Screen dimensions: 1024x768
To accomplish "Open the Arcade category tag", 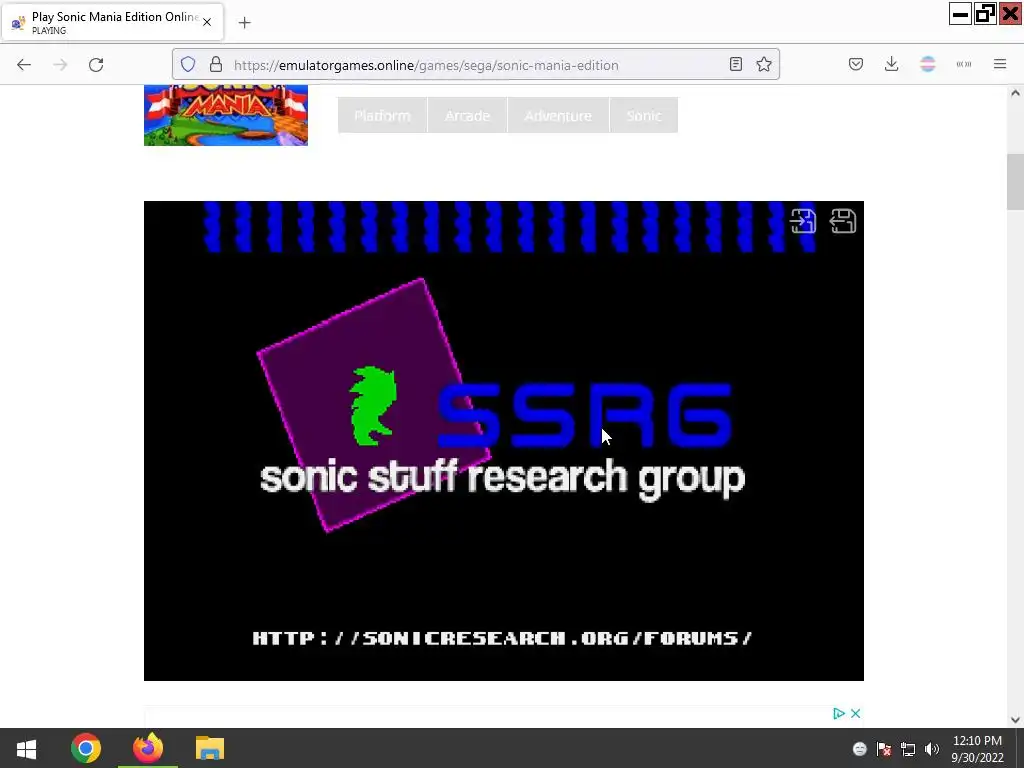I will coord(468,116).
